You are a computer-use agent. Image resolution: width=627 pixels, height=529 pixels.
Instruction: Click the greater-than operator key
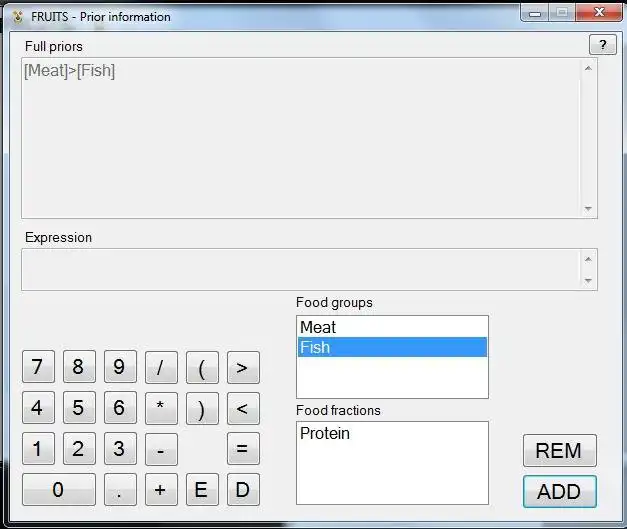point(243,367)
